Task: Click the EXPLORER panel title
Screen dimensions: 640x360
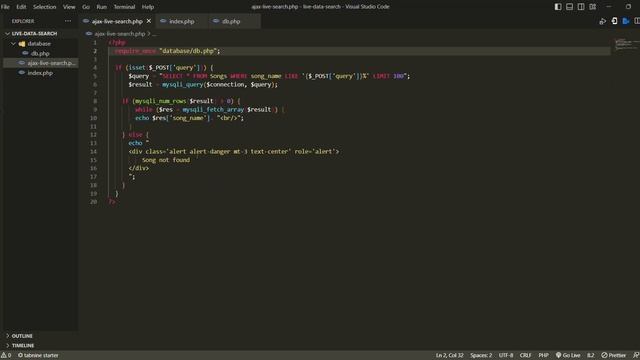Action: 23,21
